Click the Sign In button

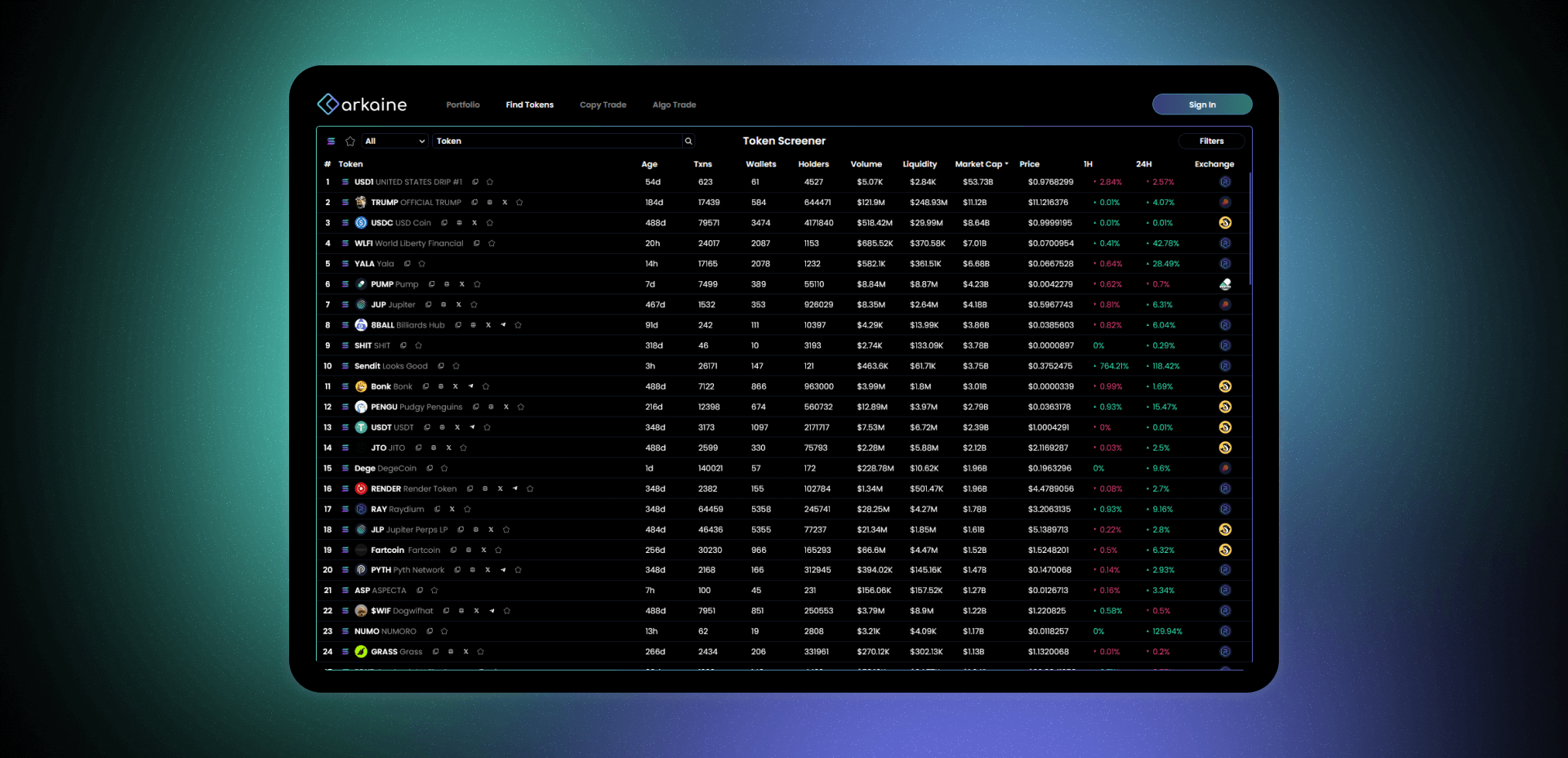[x=1202, y=105]
